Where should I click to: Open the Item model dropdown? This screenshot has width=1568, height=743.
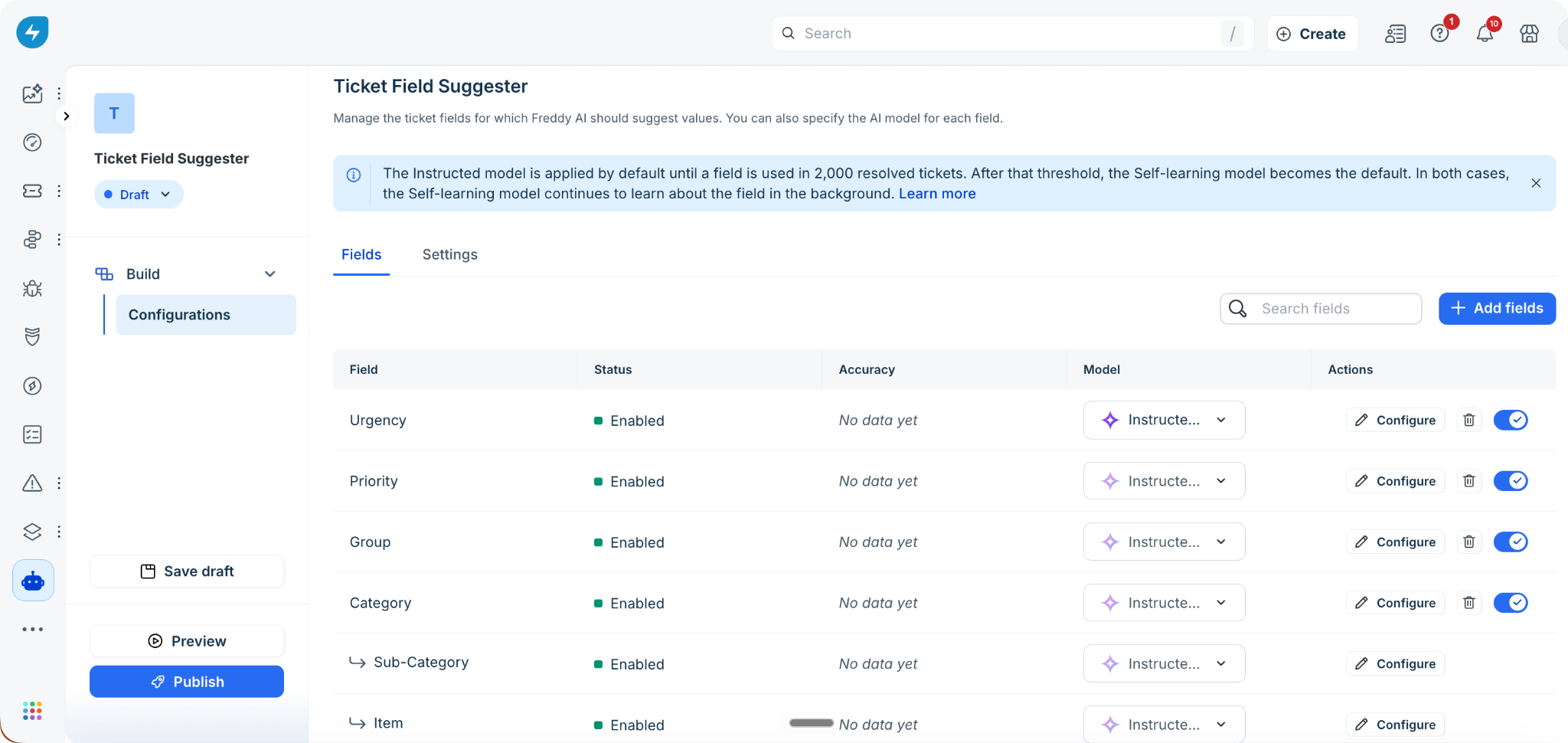click(1164, 725)
